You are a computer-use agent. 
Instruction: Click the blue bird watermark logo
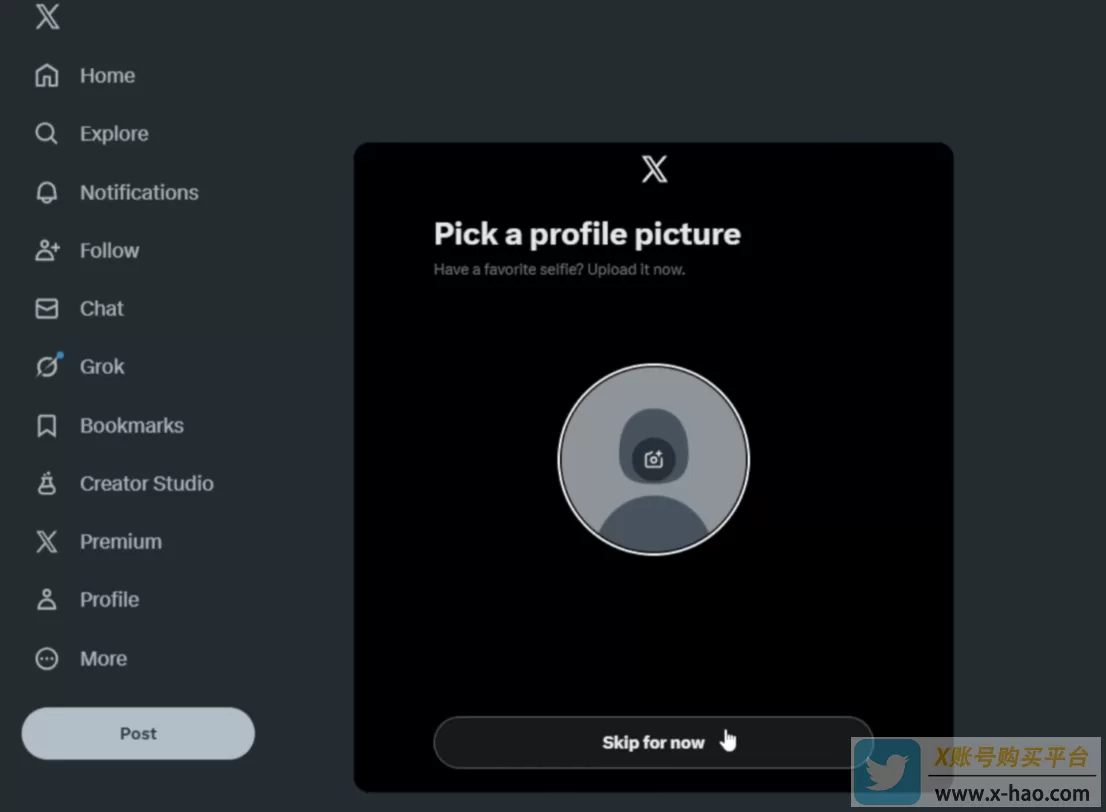click(887, 773)
